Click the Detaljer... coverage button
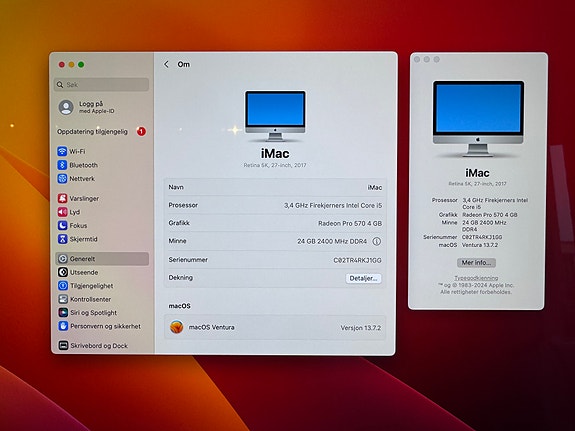Viewport: 575px width, 431px height. tap(363, 278)
